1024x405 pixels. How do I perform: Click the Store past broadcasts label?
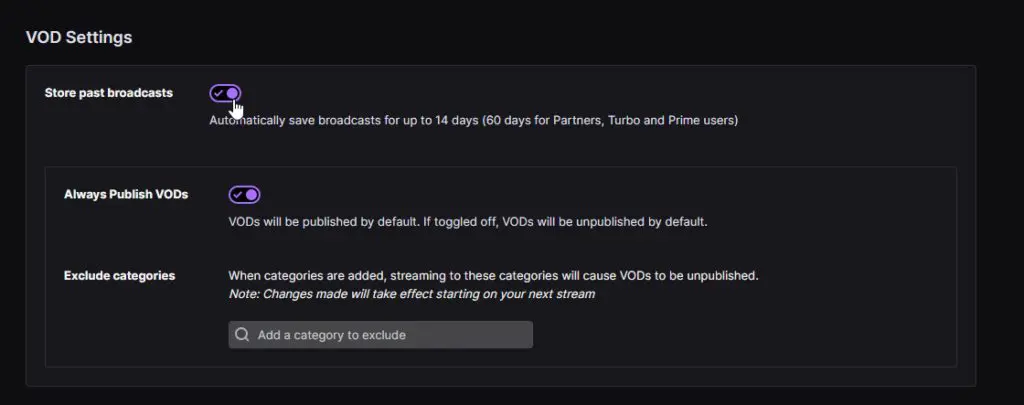(x=109, y=93)
